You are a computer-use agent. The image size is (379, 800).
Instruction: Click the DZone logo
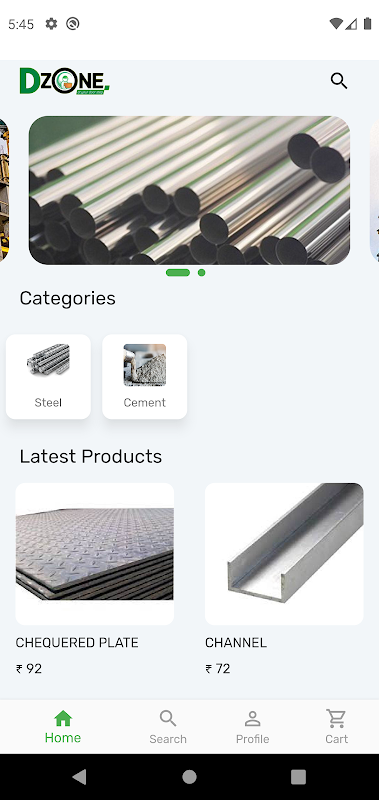(64, 81)
